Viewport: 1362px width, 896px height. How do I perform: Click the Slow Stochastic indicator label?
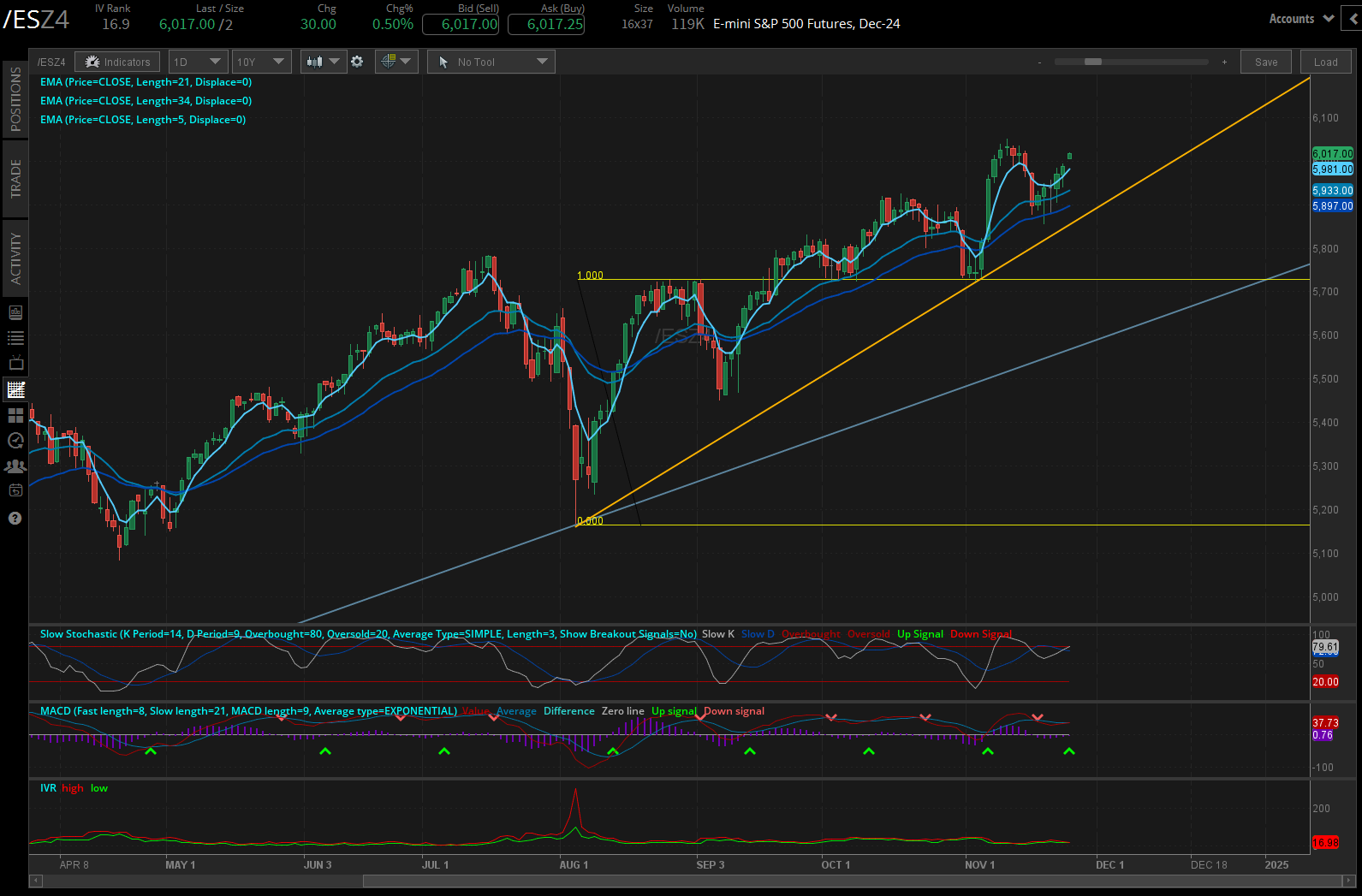click(x=368, y=634)
